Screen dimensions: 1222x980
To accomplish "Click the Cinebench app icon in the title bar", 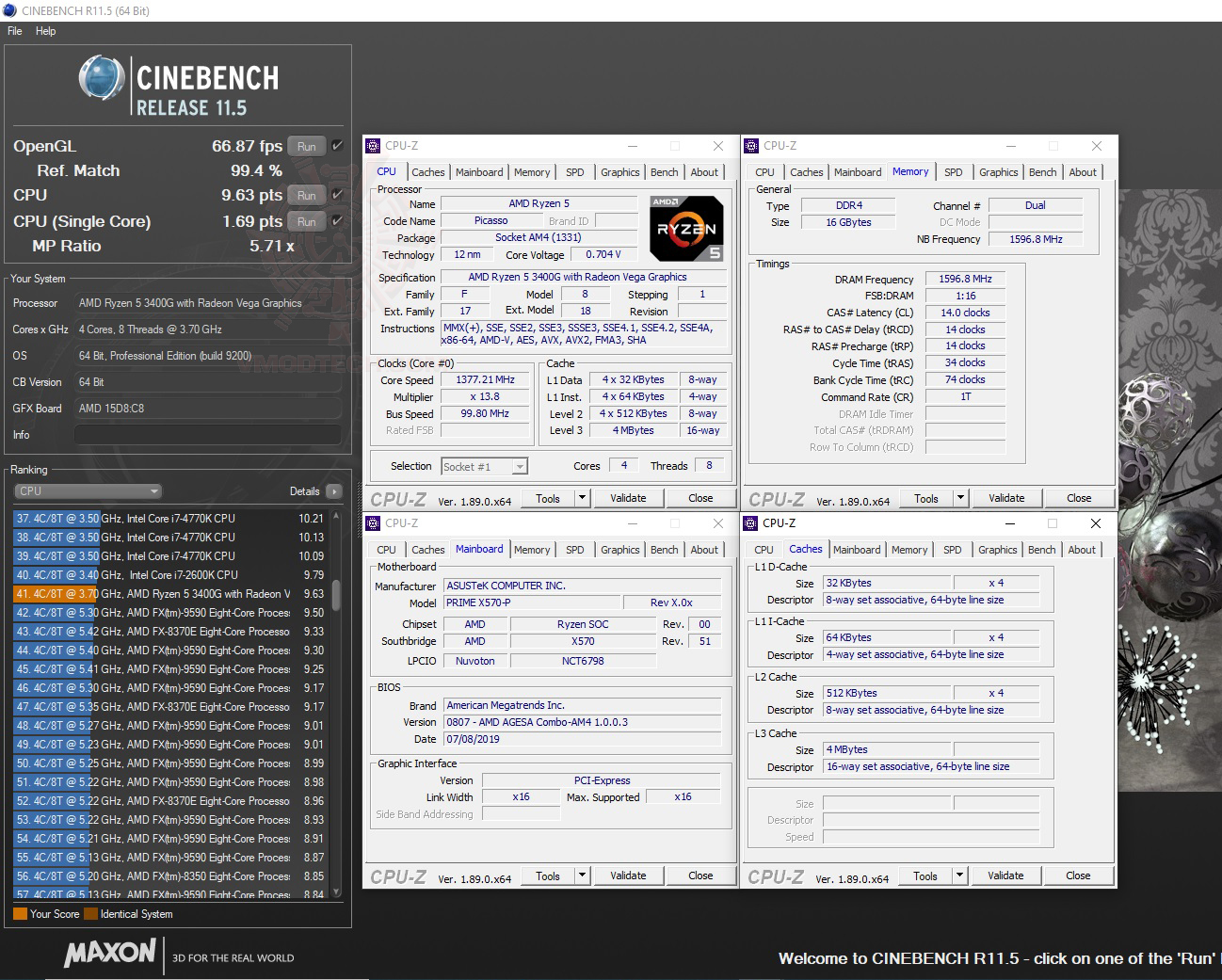I will pos(10,10).
